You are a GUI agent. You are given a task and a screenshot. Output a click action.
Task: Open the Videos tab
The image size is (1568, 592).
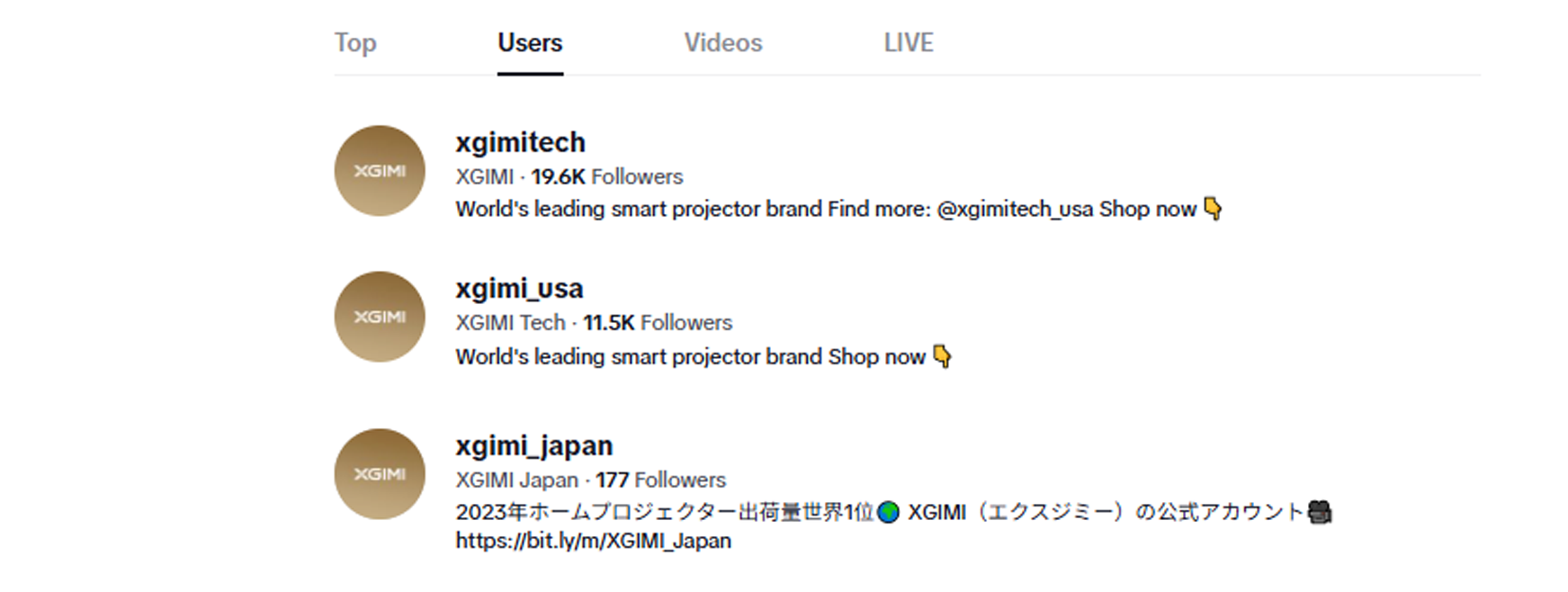tap(722, 42)
